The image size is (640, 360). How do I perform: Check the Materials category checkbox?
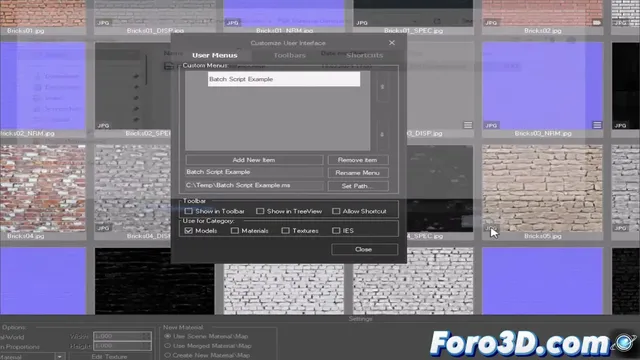tap(235, 231)
